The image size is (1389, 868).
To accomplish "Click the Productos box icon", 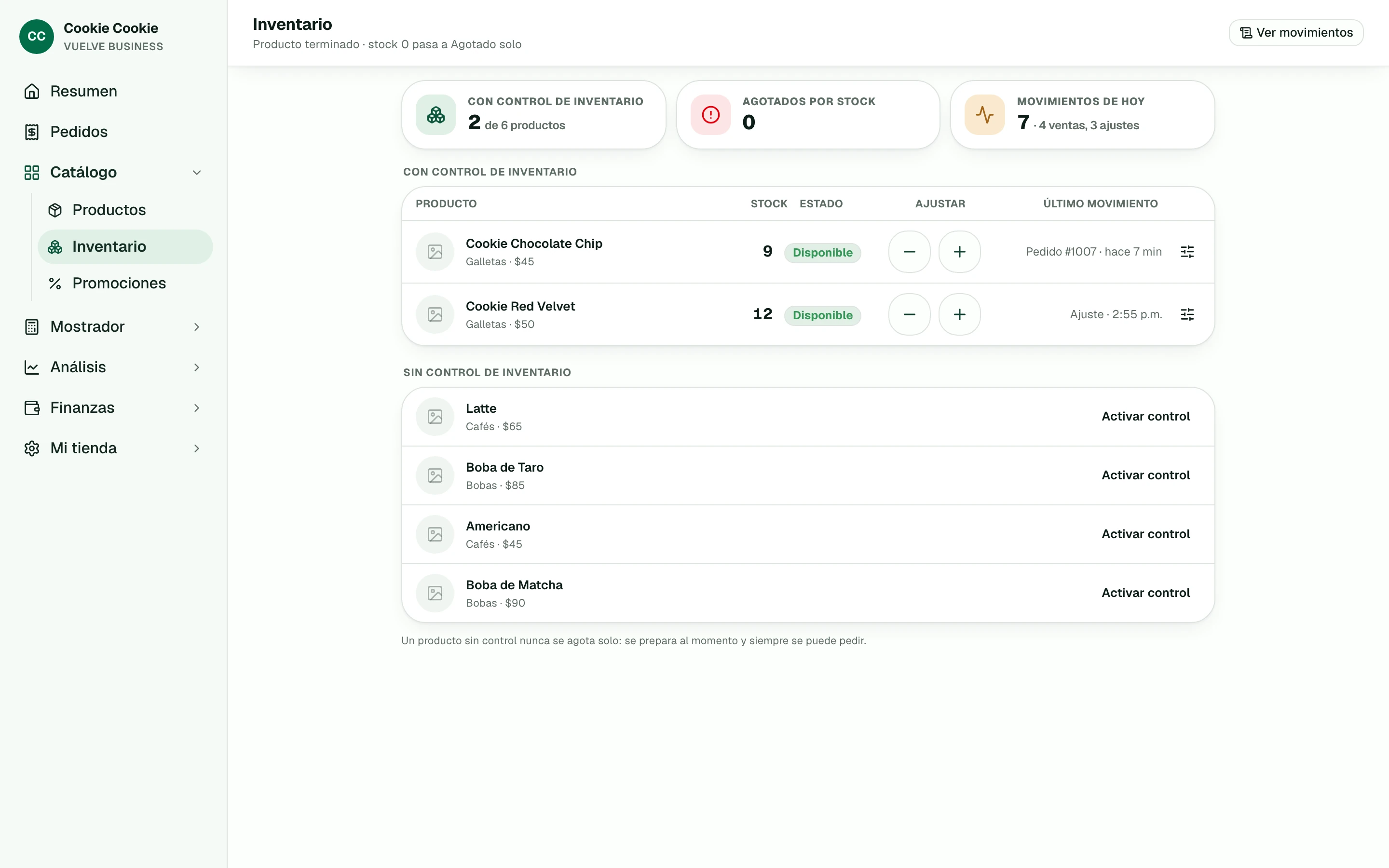I will coord(55,210).
